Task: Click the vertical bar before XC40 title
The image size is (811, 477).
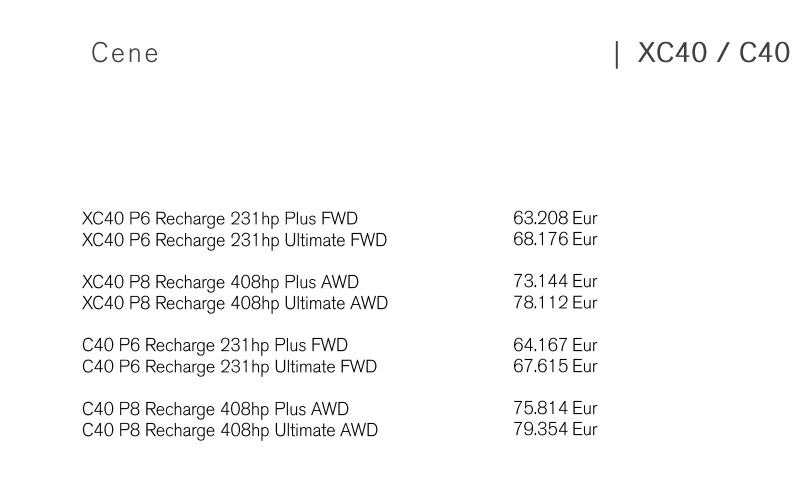Action: 617,55
